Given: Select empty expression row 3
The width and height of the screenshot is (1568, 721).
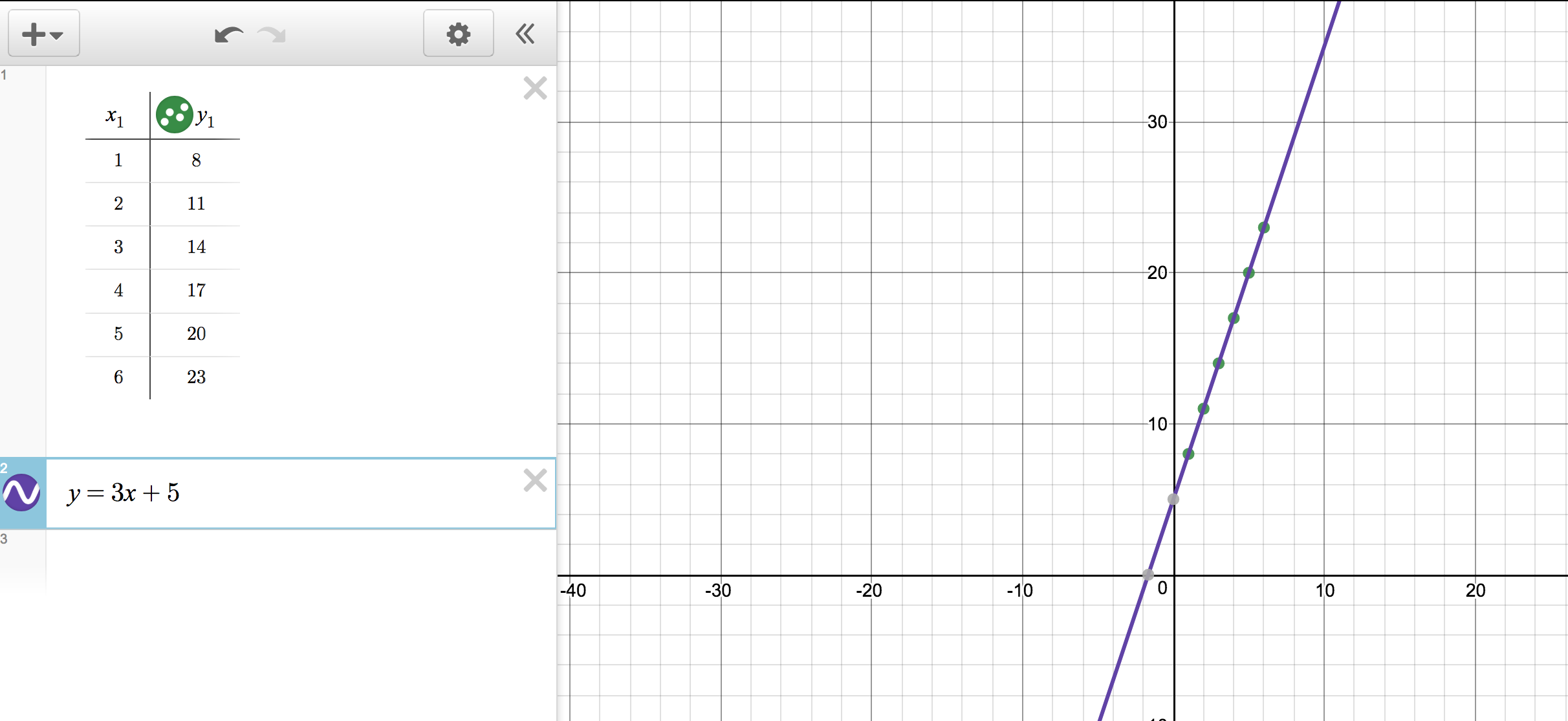Looking at the screenshot, I should pos(291,557).
